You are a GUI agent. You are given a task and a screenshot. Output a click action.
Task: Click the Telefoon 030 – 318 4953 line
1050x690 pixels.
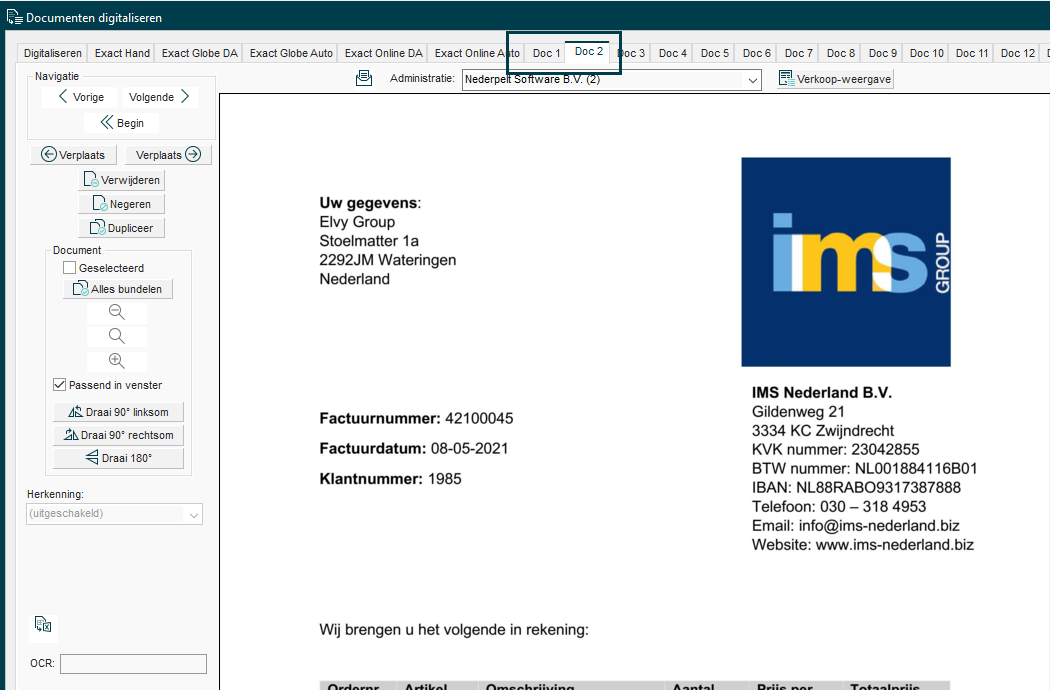click(839, 506)
